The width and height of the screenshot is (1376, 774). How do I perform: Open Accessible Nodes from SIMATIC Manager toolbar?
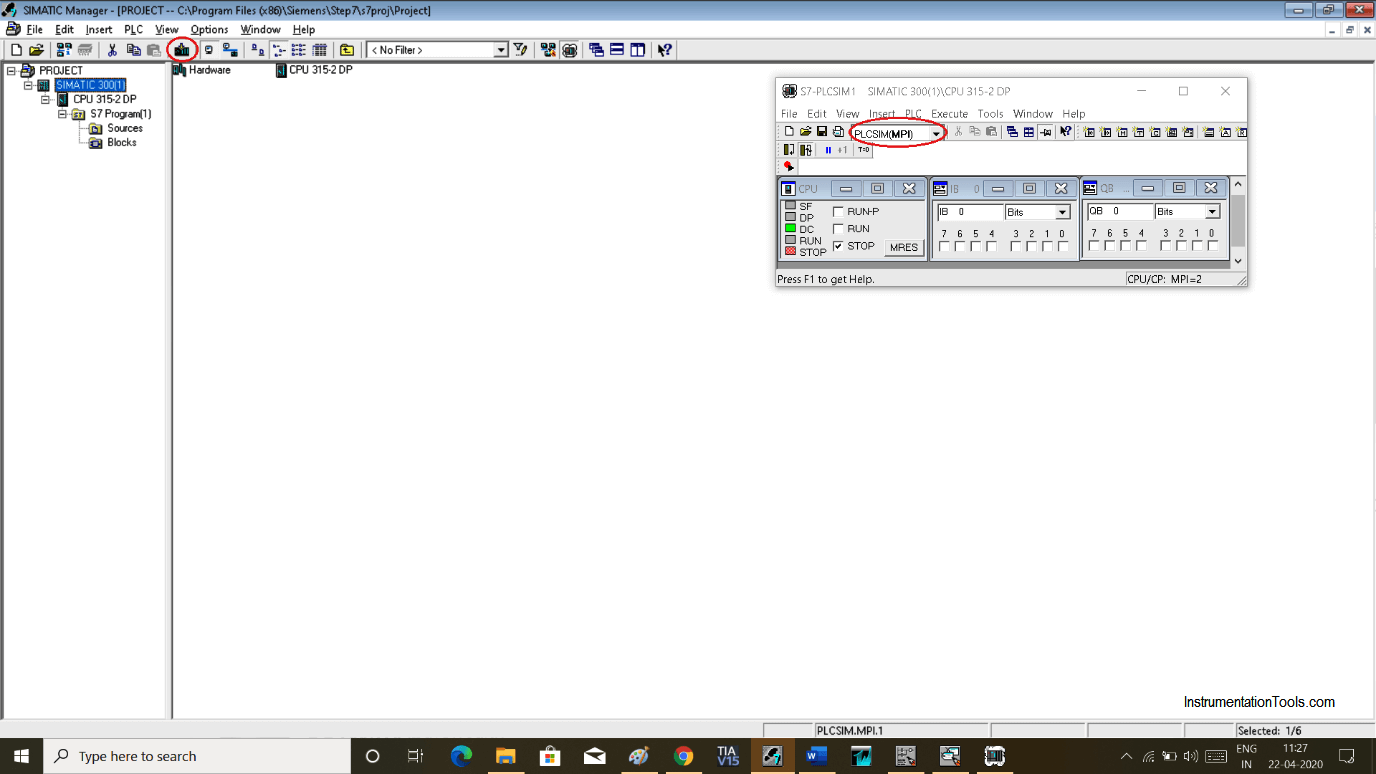point(63,50)
